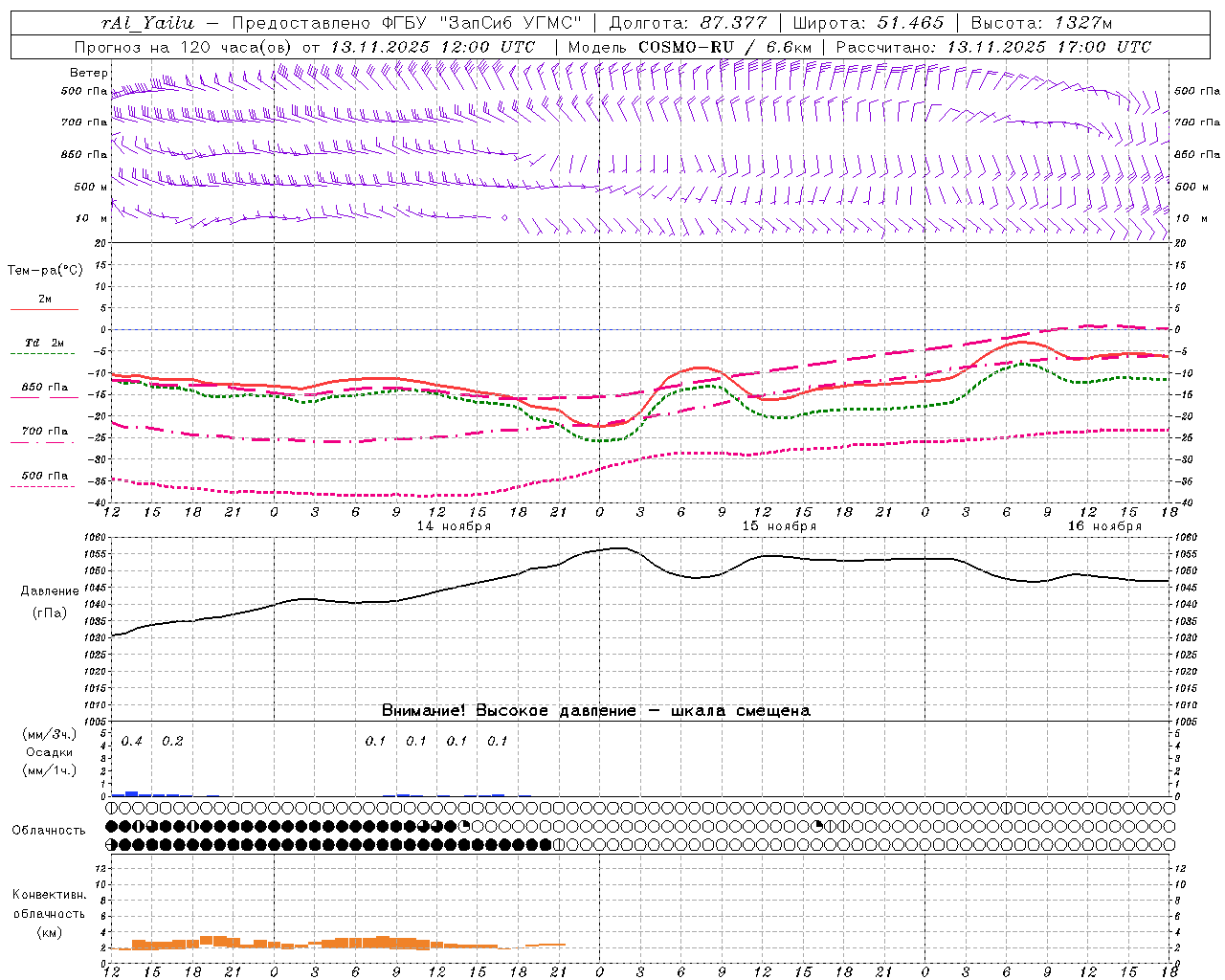Click the blue precipitation bars near 0.4
Screen dimensions: 1225x980
pyautogui.click(x=132, y=793)
